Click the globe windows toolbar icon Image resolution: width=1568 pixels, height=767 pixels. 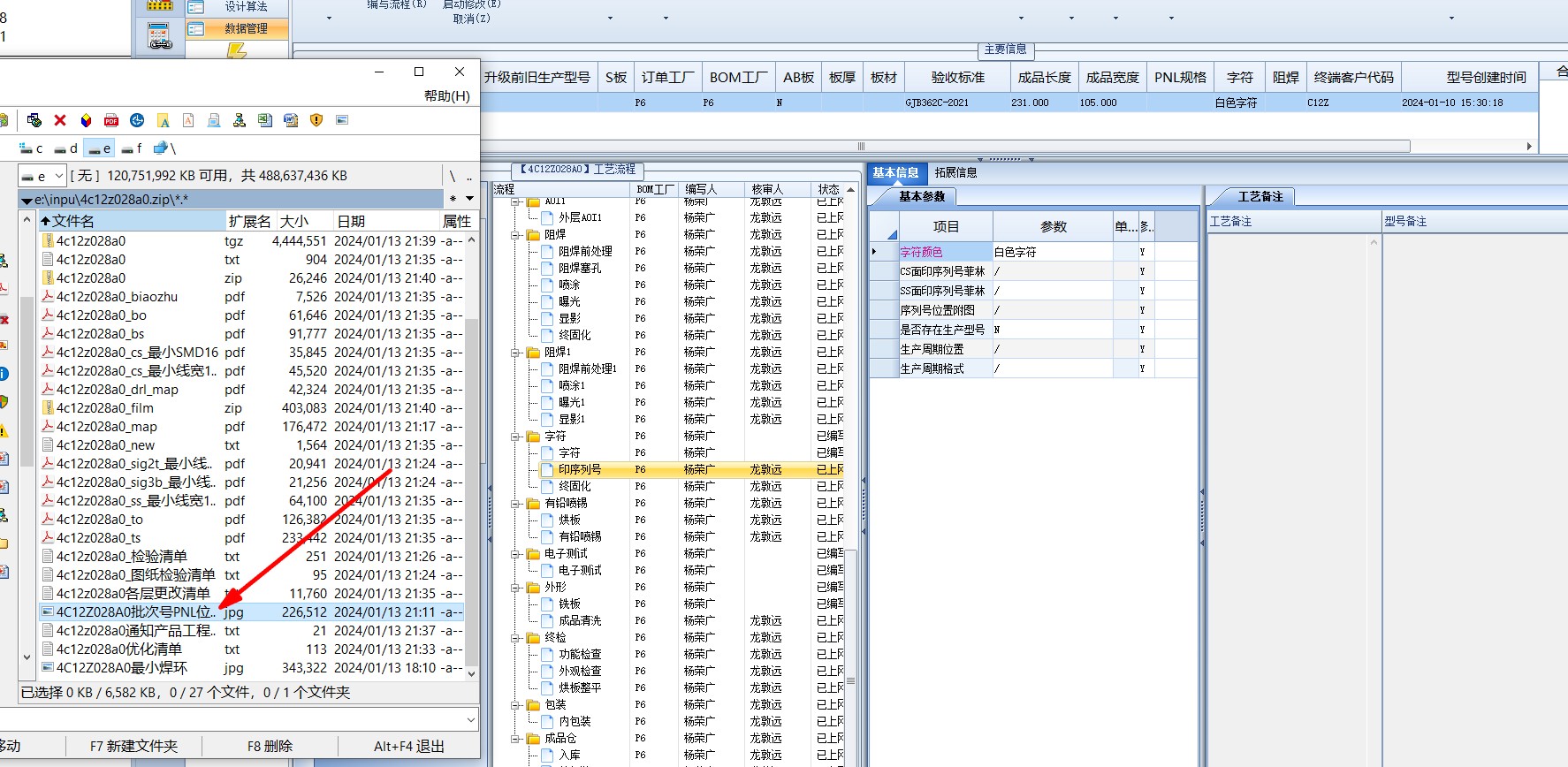click(34, 120)
